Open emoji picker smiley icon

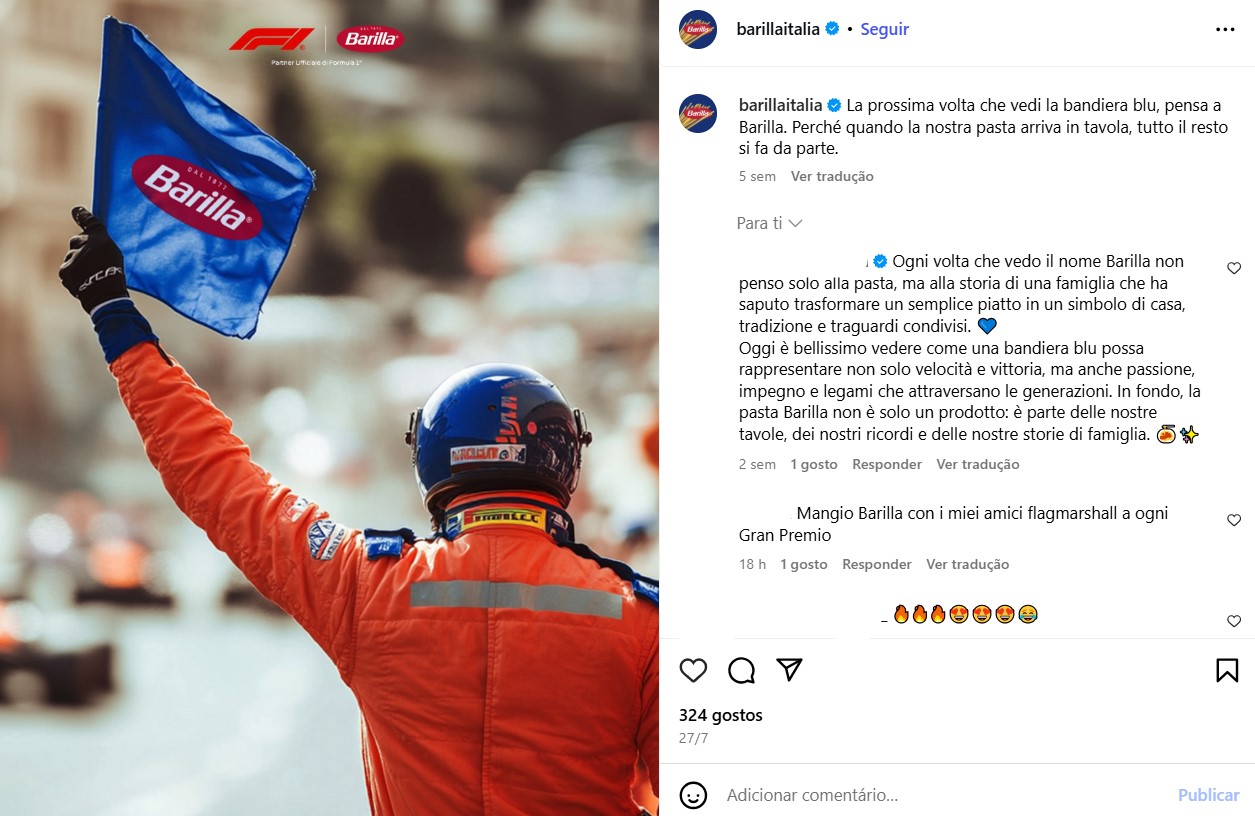coord(693,795)
